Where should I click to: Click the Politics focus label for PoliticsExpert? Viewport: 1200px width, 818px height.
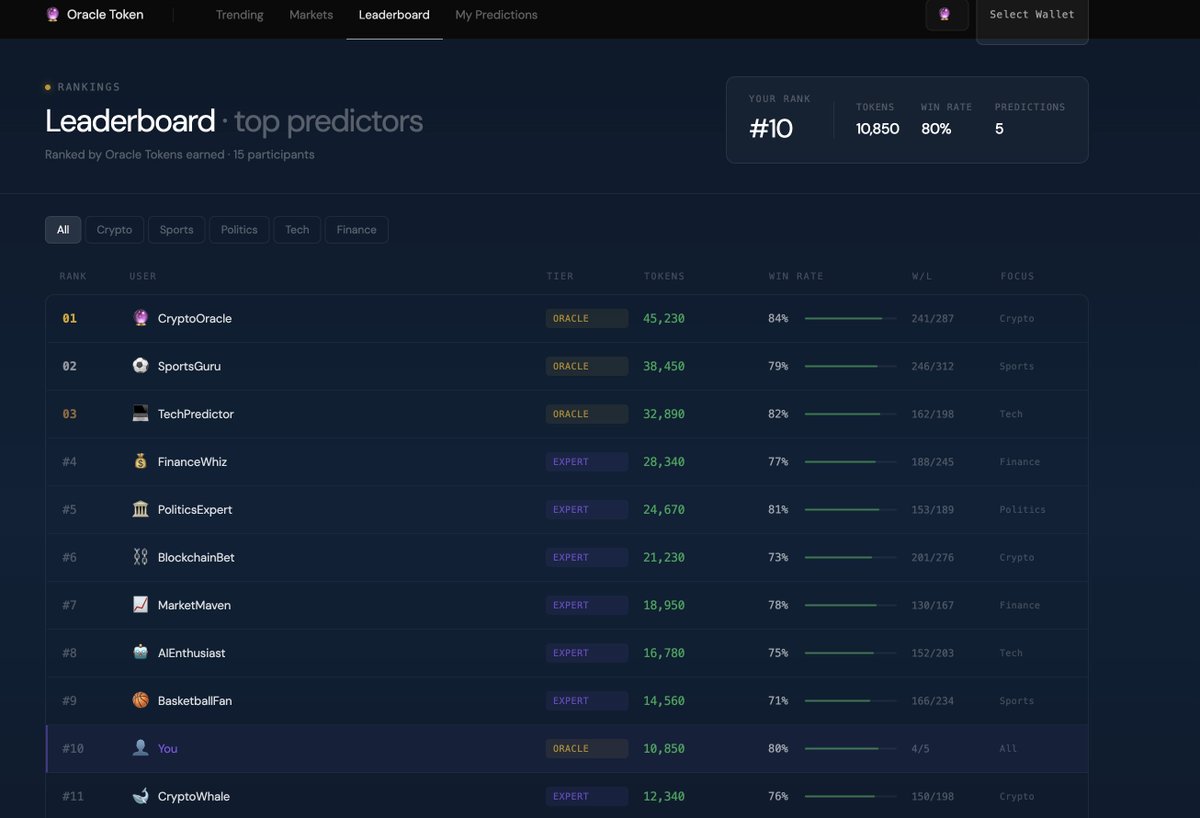(x=1022, y=510)
